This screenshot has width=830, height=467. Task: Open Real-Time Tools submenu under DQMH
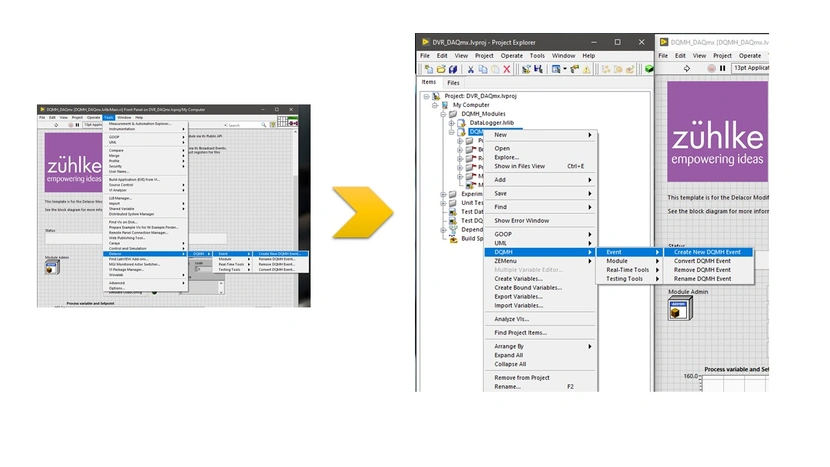click(630, 270)
